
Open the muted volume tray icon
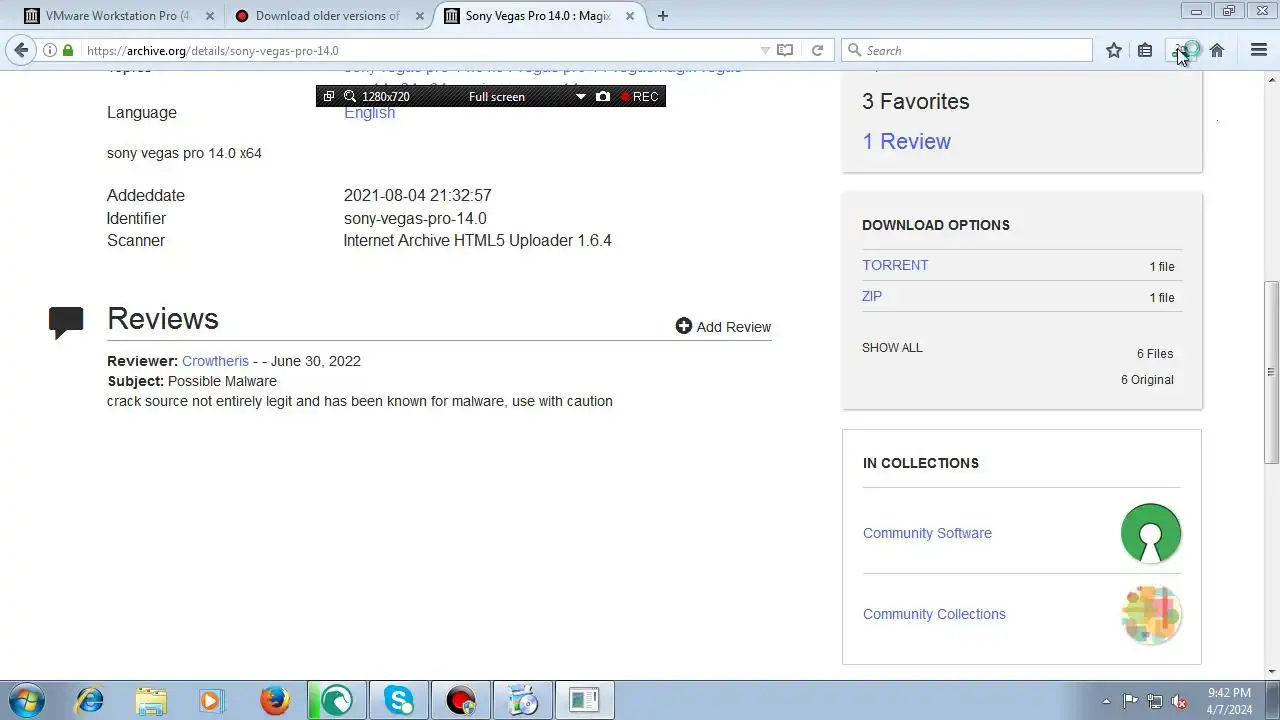point(1179,701)
